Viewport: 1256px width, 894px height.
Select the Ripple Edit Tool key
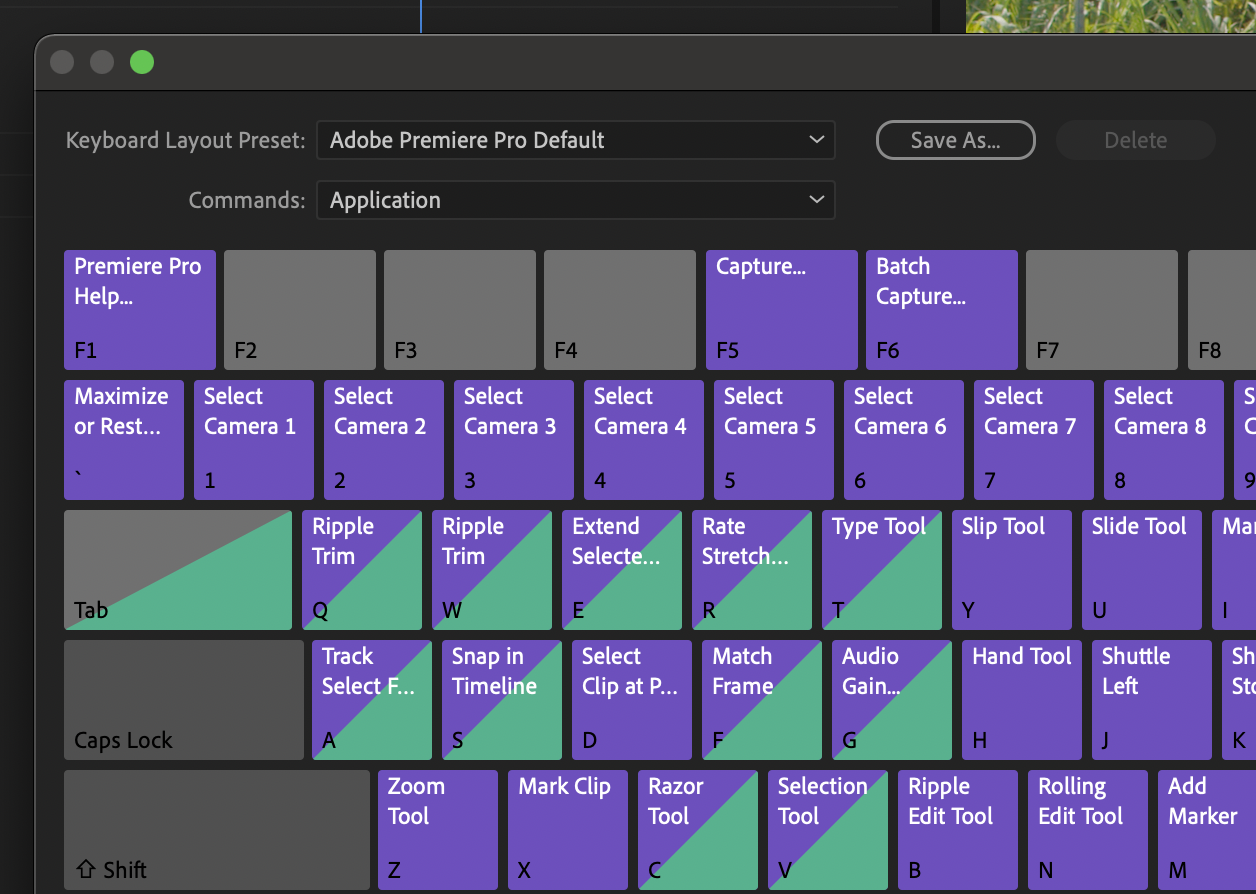click(956, 830)
